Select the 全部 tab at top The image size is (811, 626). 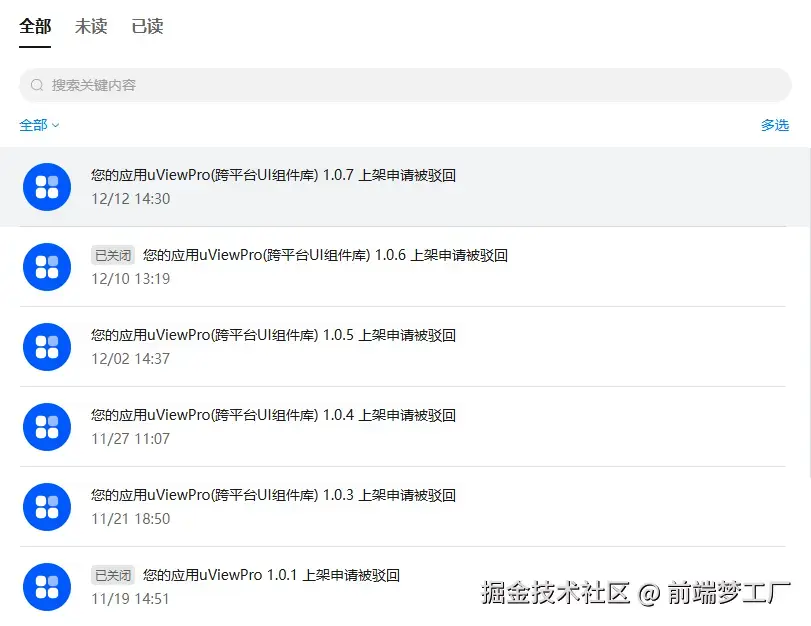point(35,26)
